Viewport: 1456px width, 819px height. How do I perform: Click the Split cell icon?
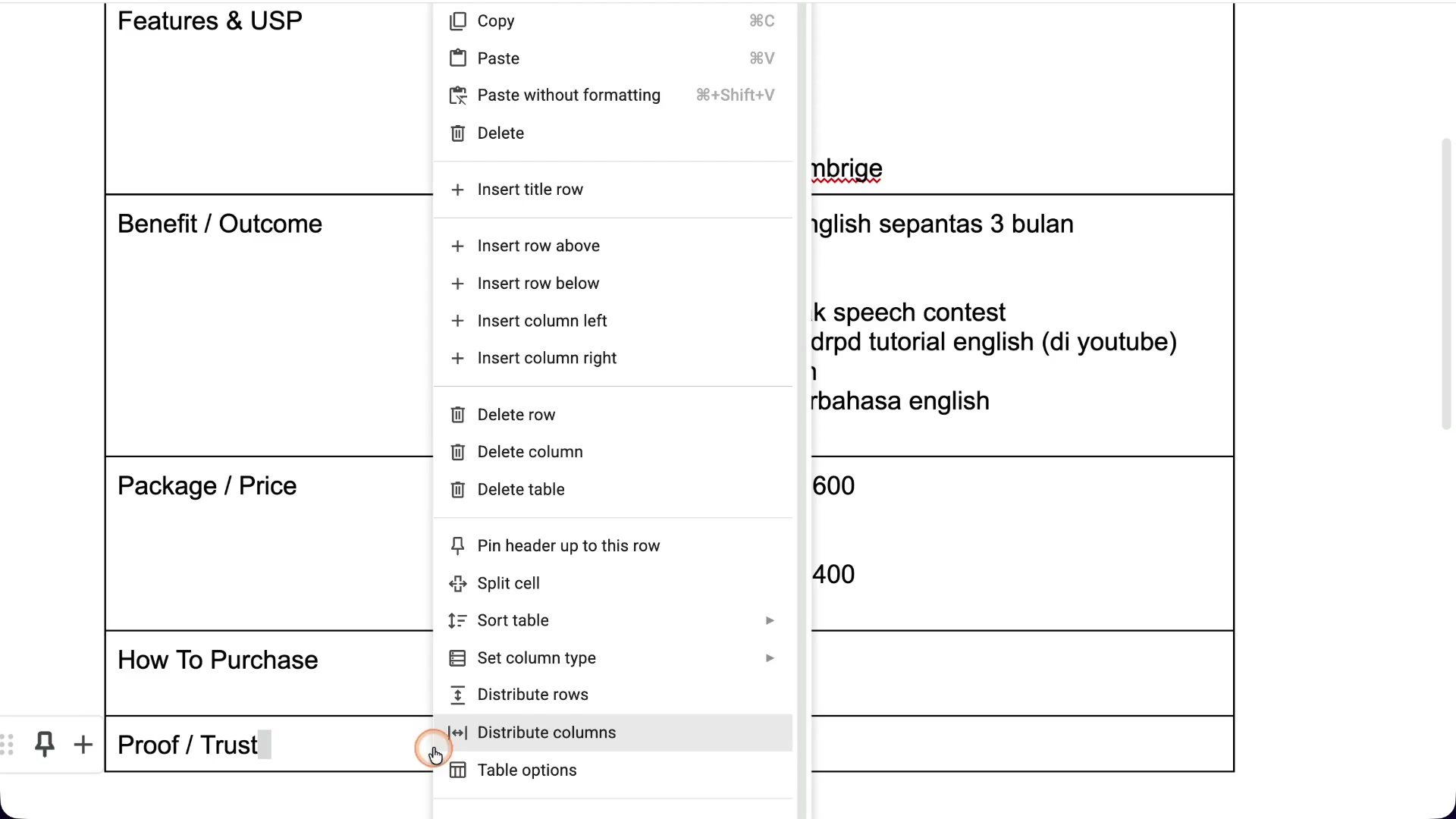pos(457,583)
